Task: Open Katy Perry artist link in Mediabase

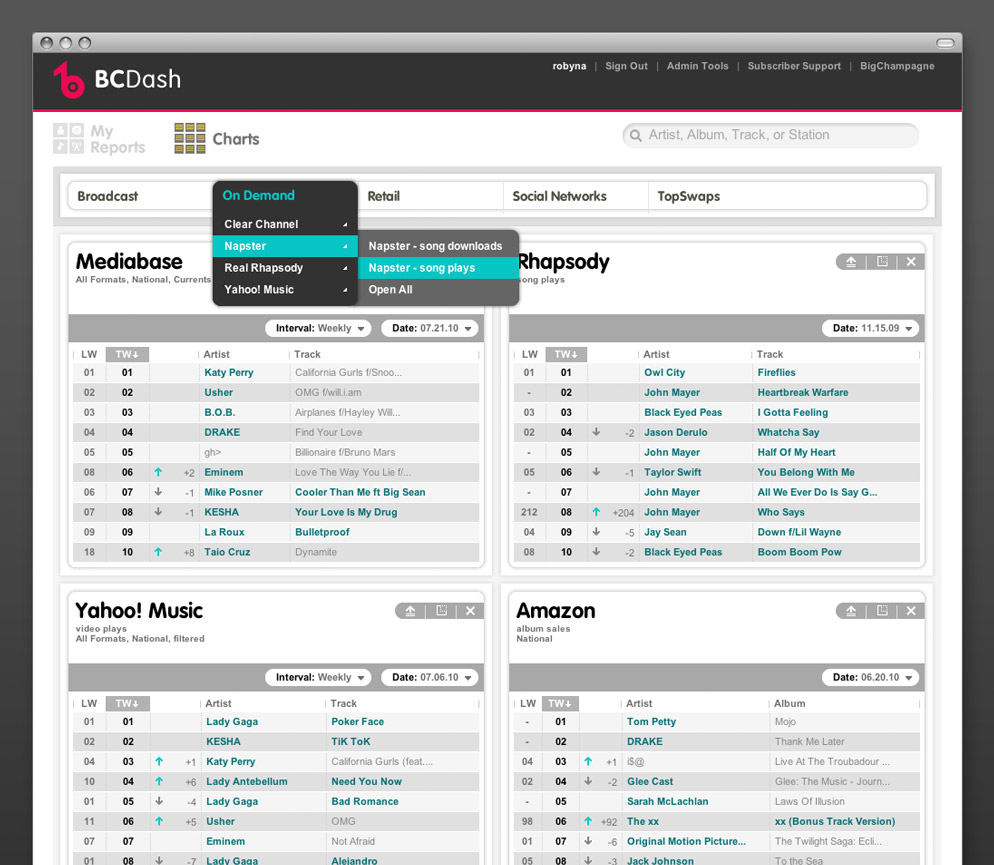Action: pos(229,373)
